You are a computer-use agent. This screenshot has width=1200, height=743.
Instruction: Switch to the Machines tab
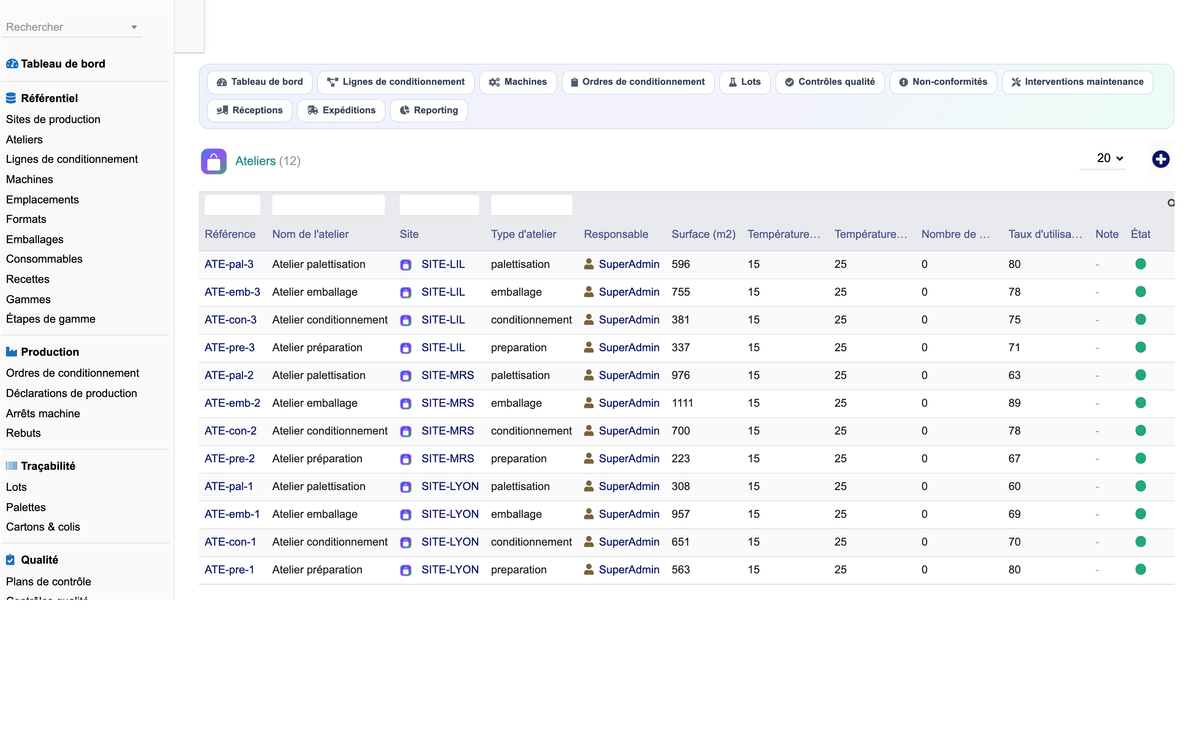click(518, 82)
